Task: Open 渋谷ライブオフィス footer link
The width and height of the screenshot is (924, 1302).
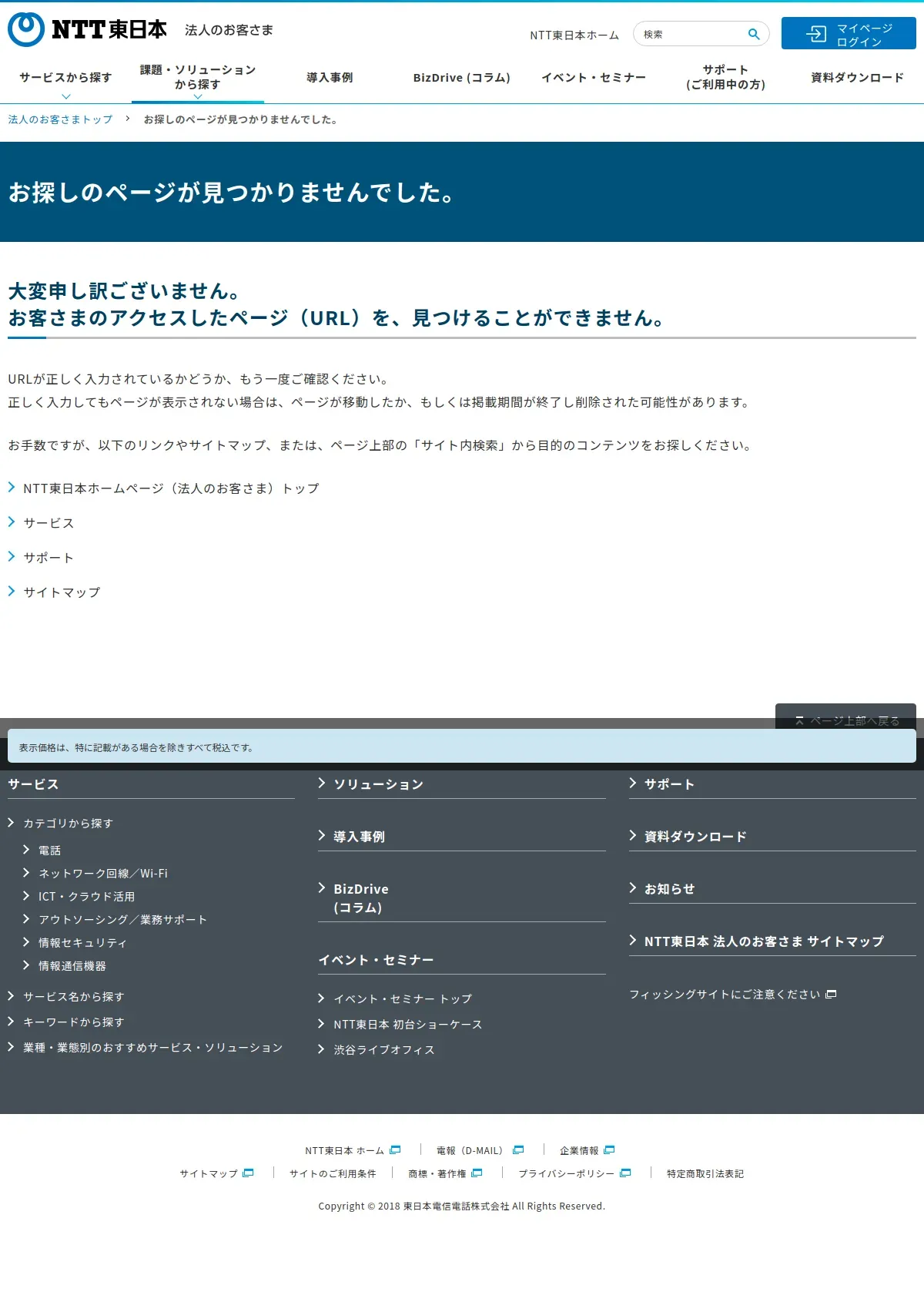Action: point(384,1050)
